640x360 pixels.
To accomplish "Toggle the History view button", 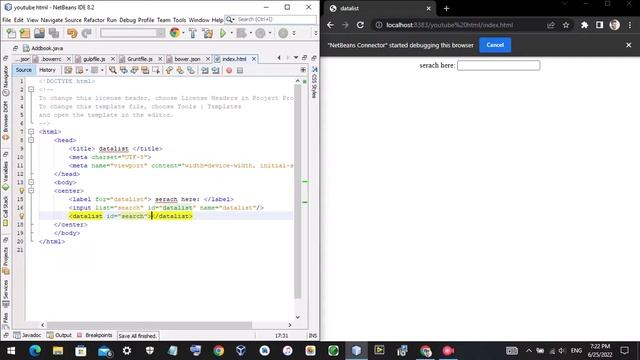I will (47, 70).
